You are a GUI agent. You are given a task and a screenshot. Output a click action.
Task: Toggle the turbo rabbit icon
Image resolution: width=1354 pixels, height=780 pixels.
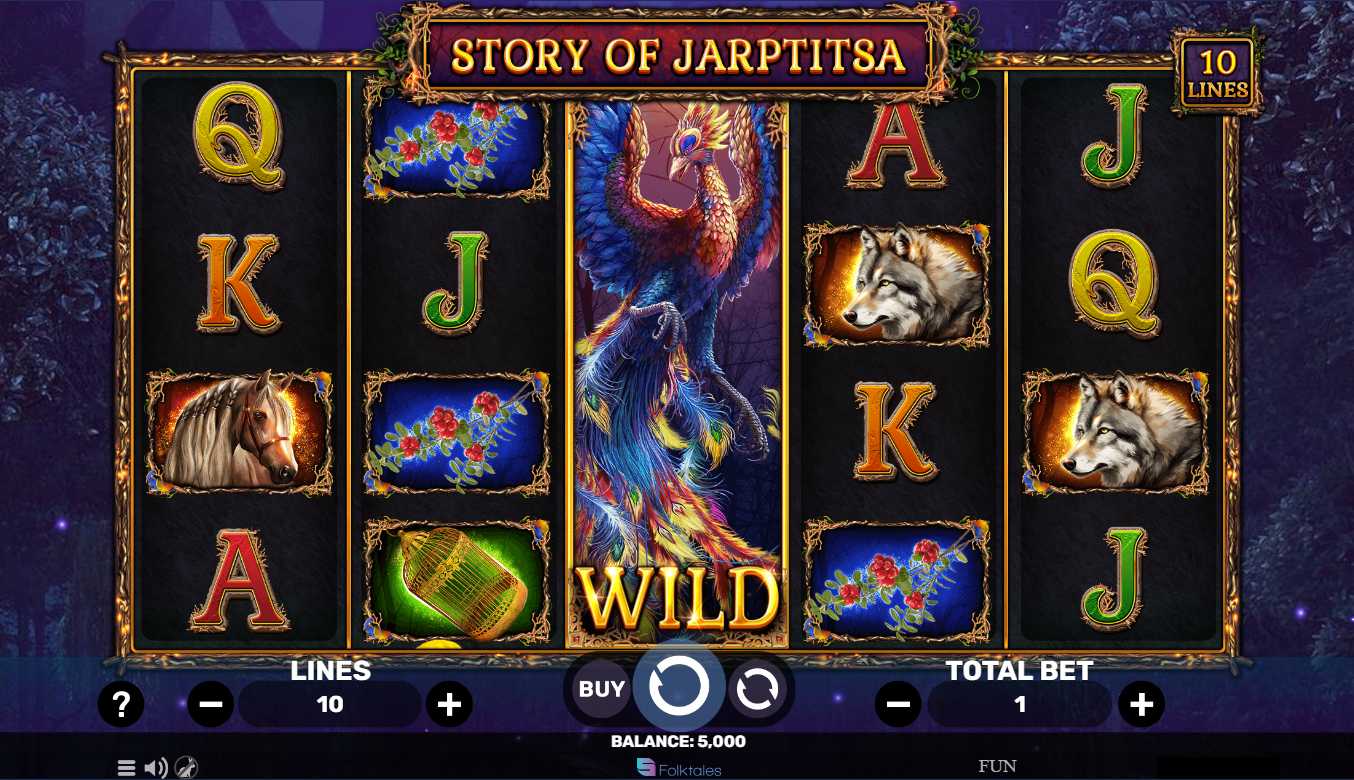[186, 768]
